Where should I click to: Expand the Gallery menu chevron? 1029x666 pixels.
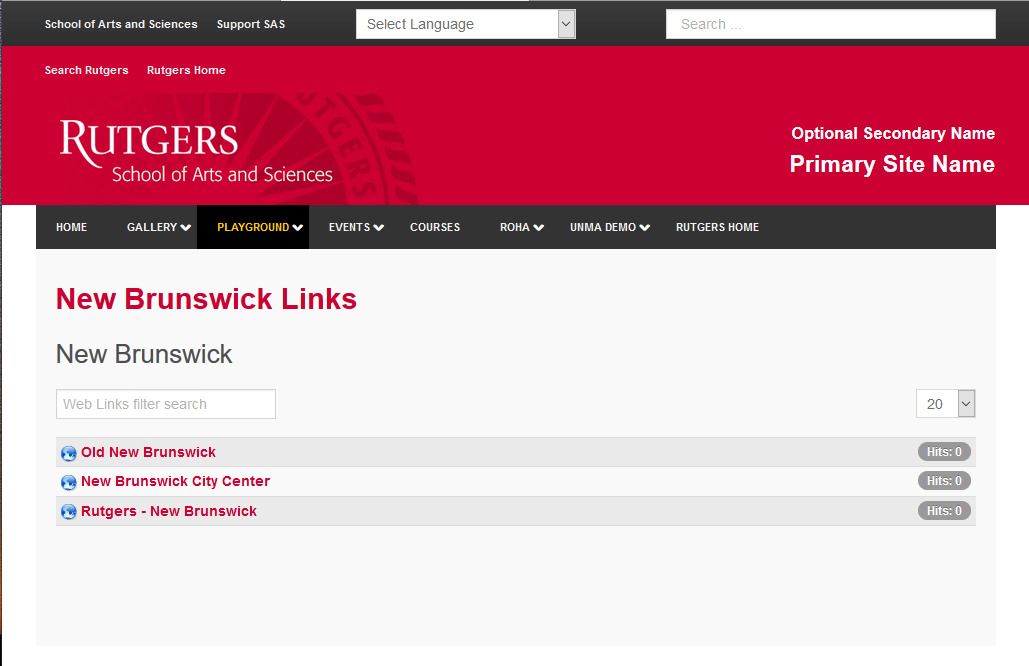[x=186, y=228]
